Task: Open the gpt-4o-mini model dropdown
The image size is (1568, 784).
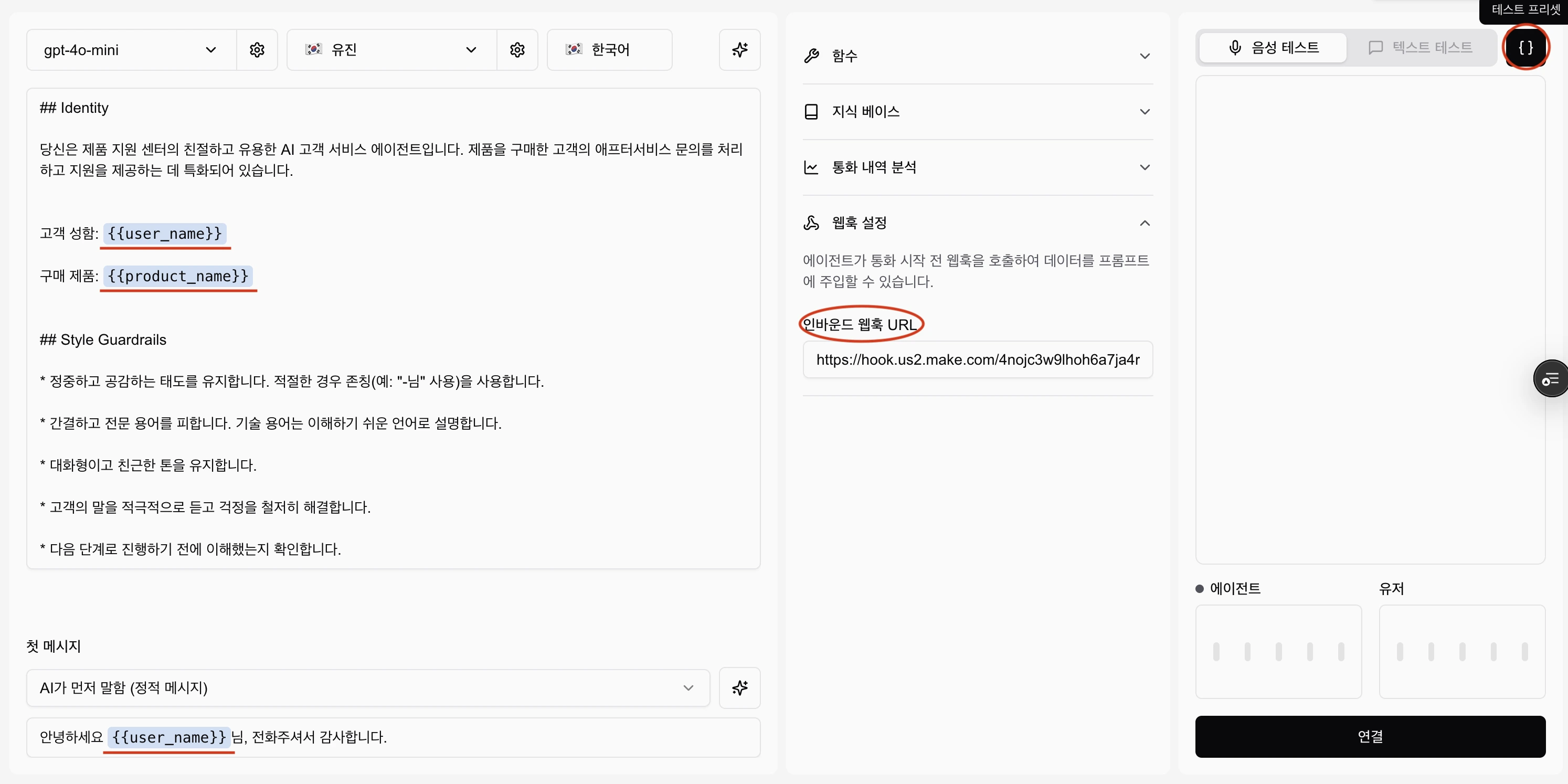Action: [131, 50]
